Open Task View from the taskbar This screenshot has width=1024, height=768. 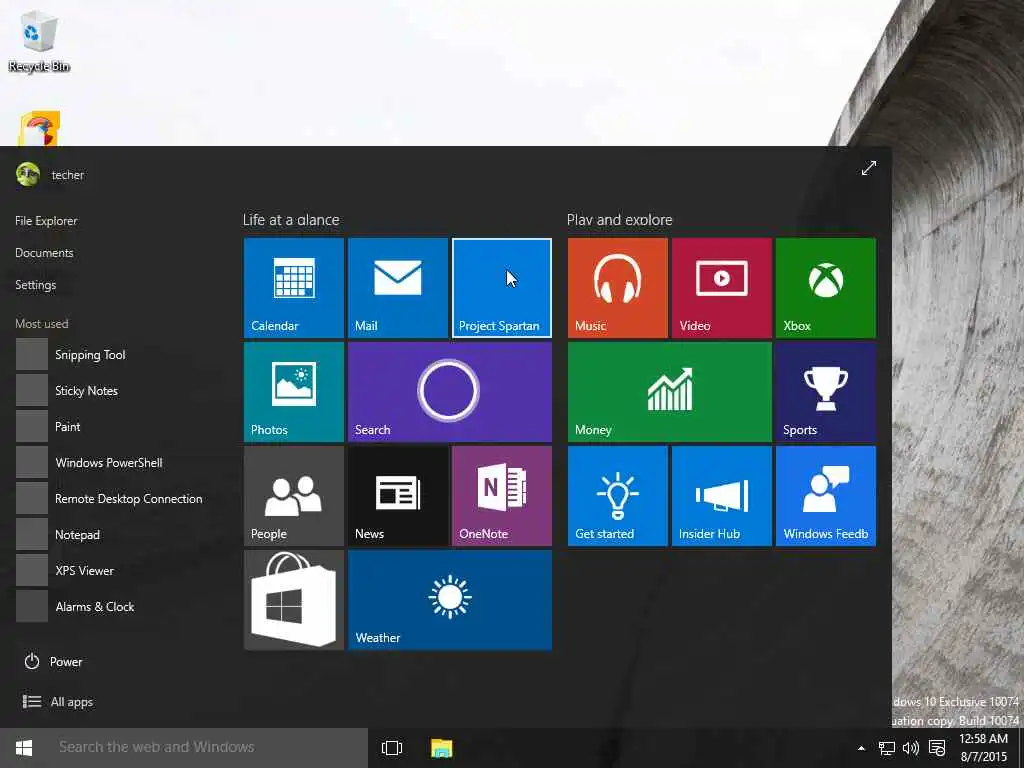click(392, 748)
